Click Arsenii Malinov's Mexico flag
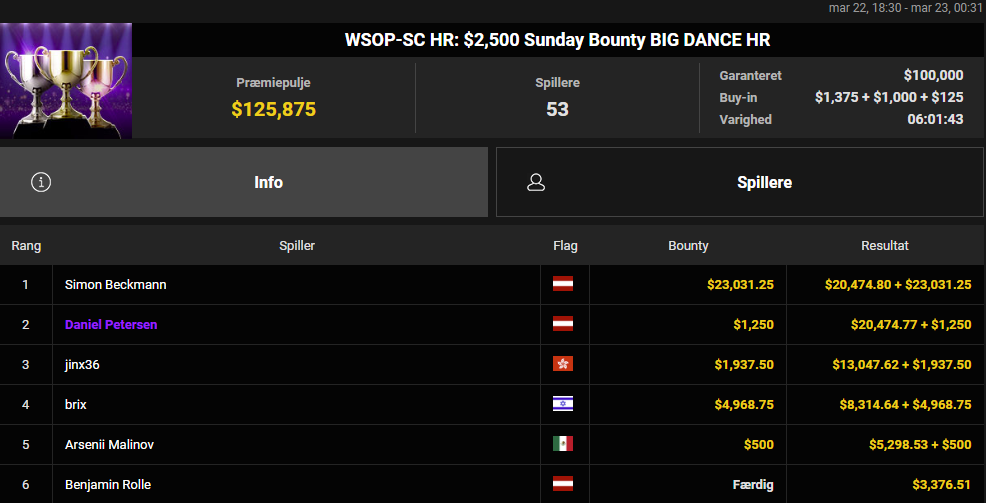 563,444
